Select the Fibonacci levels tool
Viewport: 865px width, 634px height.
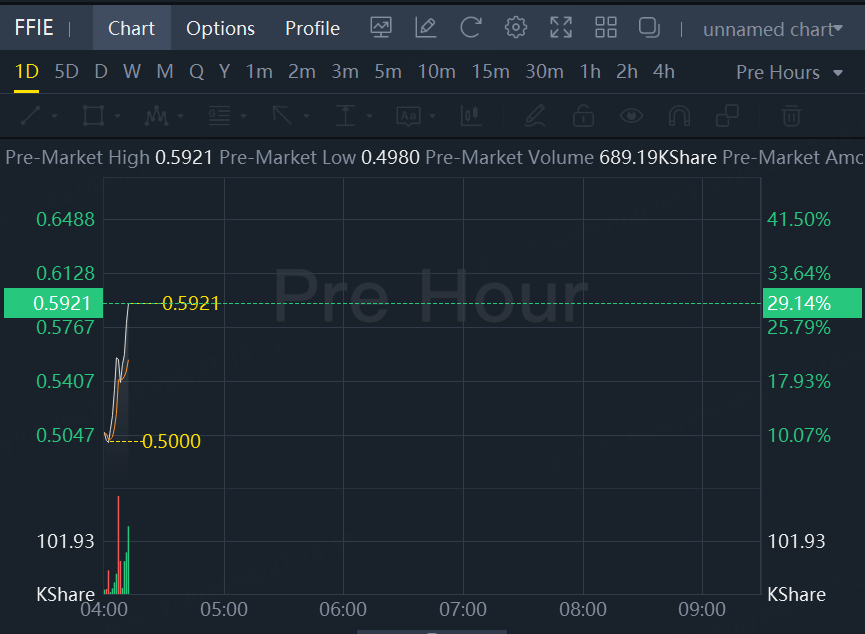(219, 116)
